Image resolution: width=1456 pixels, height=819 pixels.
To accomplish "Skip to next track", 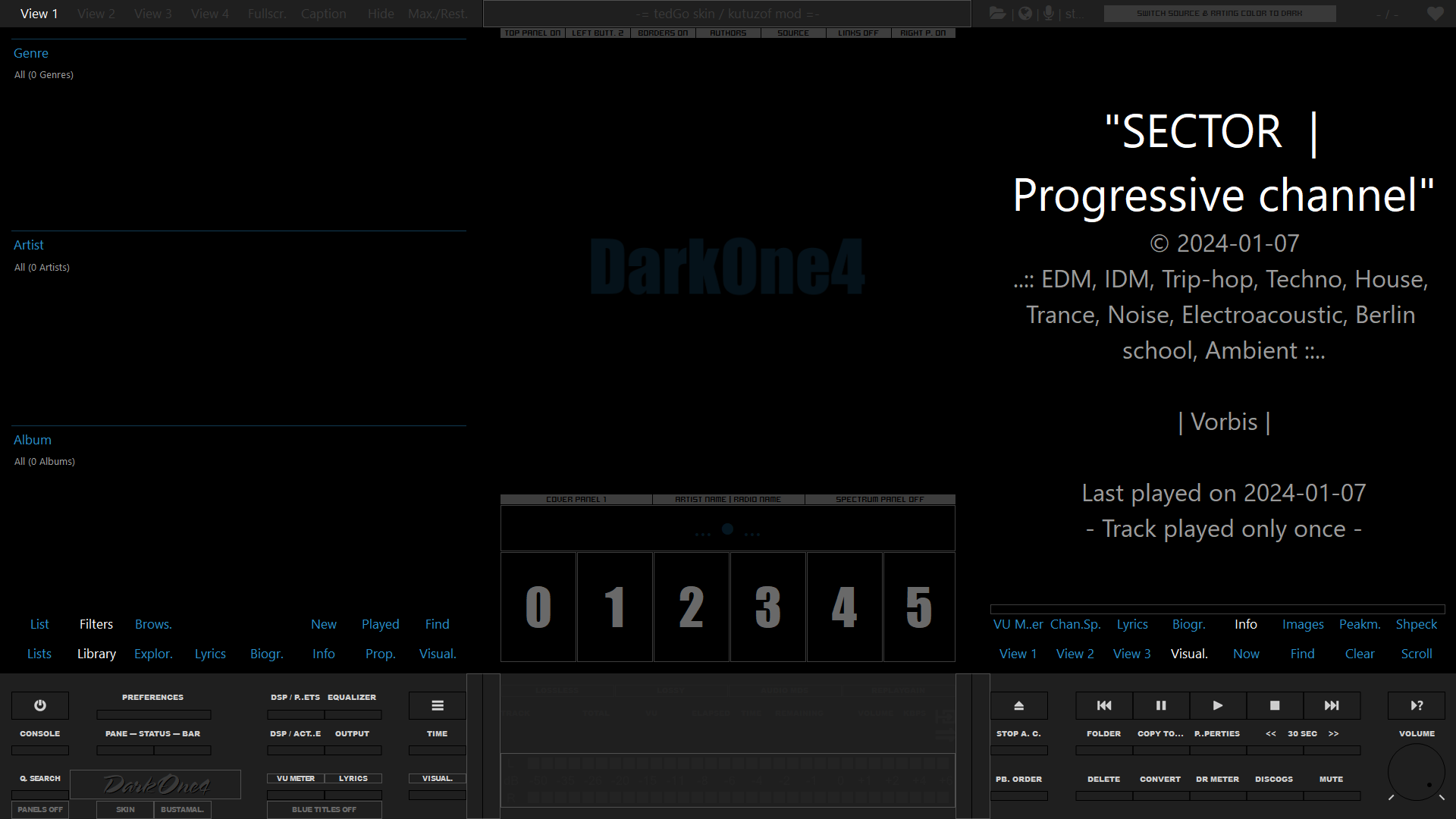I will point(1332,705).
